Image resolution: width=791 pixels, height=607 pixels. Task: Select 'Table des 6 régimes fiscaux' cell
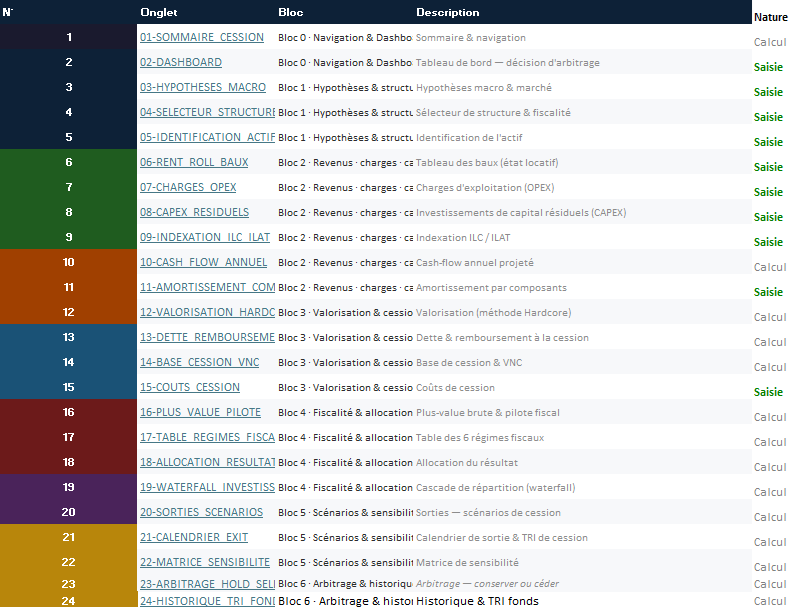coord(480,437)
